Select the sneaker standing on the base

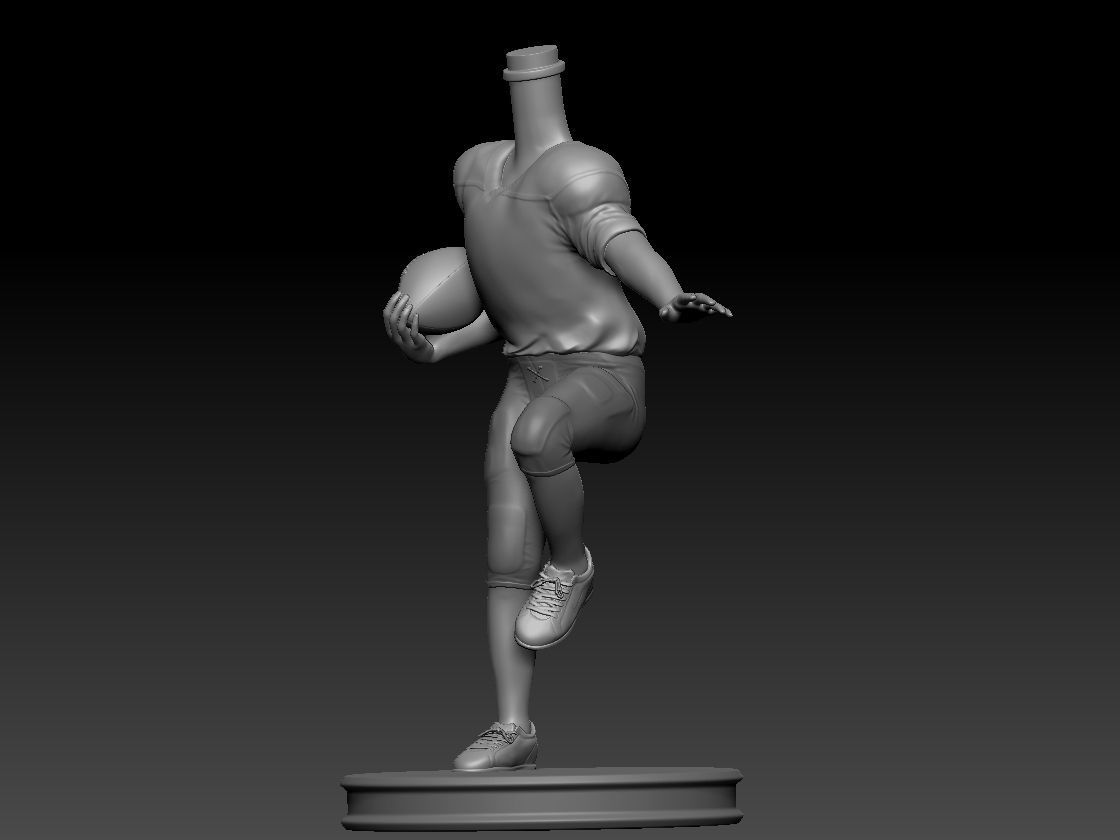pyautogui.click(x=496, y=746)
